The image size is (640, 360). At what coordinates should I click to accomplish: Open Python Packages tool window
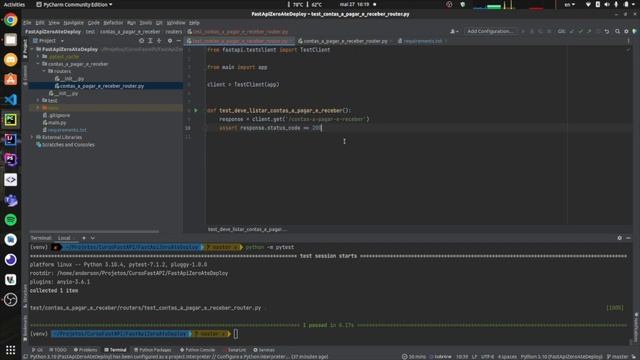coord(153,350)
